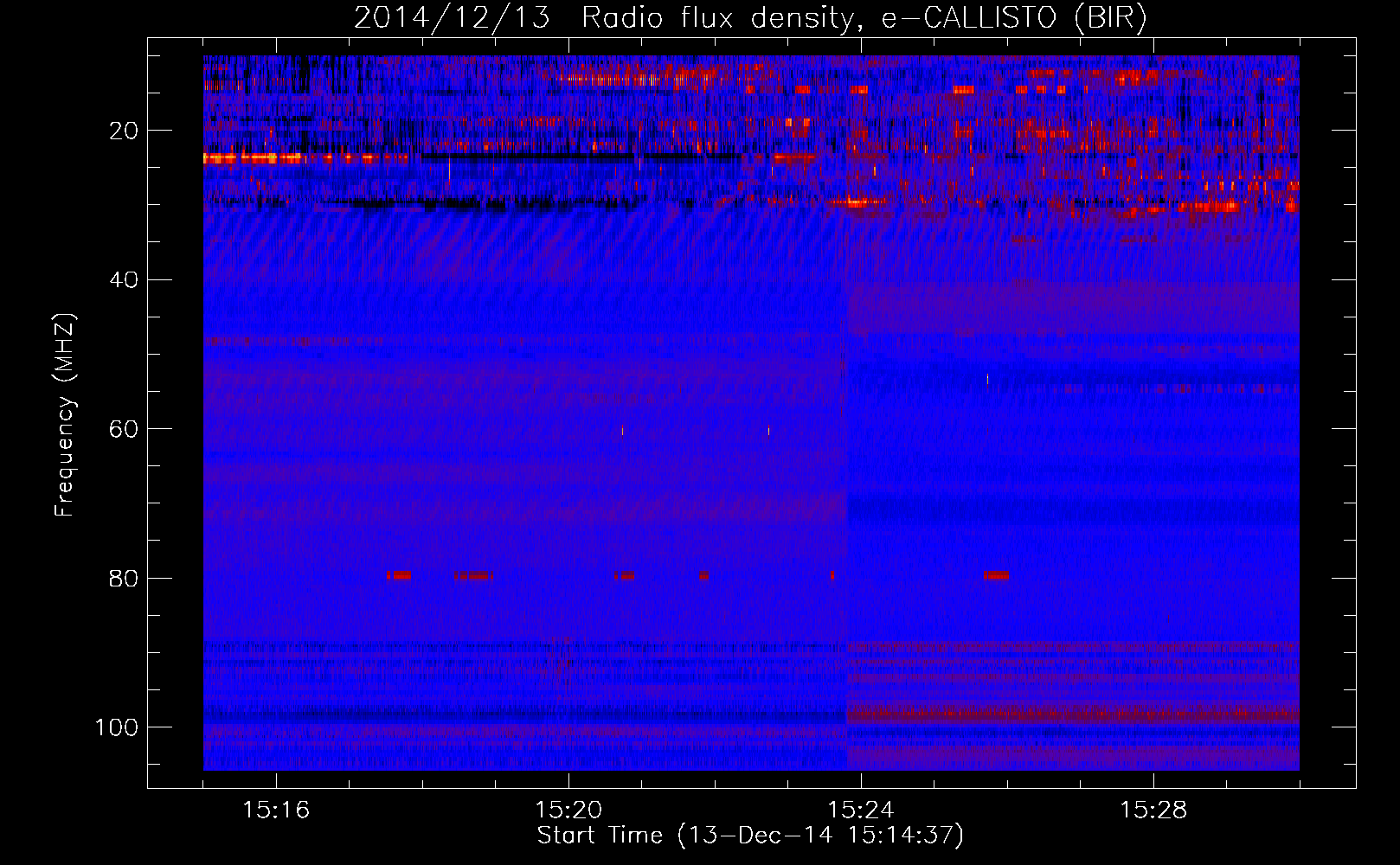Click the "Start Time (13-Dec-14 15:14:37)" x-axis label
The width and height of the screenshot is (1400, 865).
pyautogui.click(x=750, y=836)
